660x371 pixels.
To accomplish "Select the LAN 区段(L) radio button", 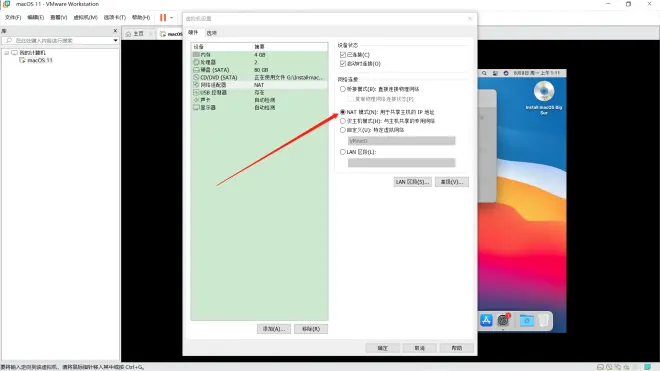I will (343, 152).
